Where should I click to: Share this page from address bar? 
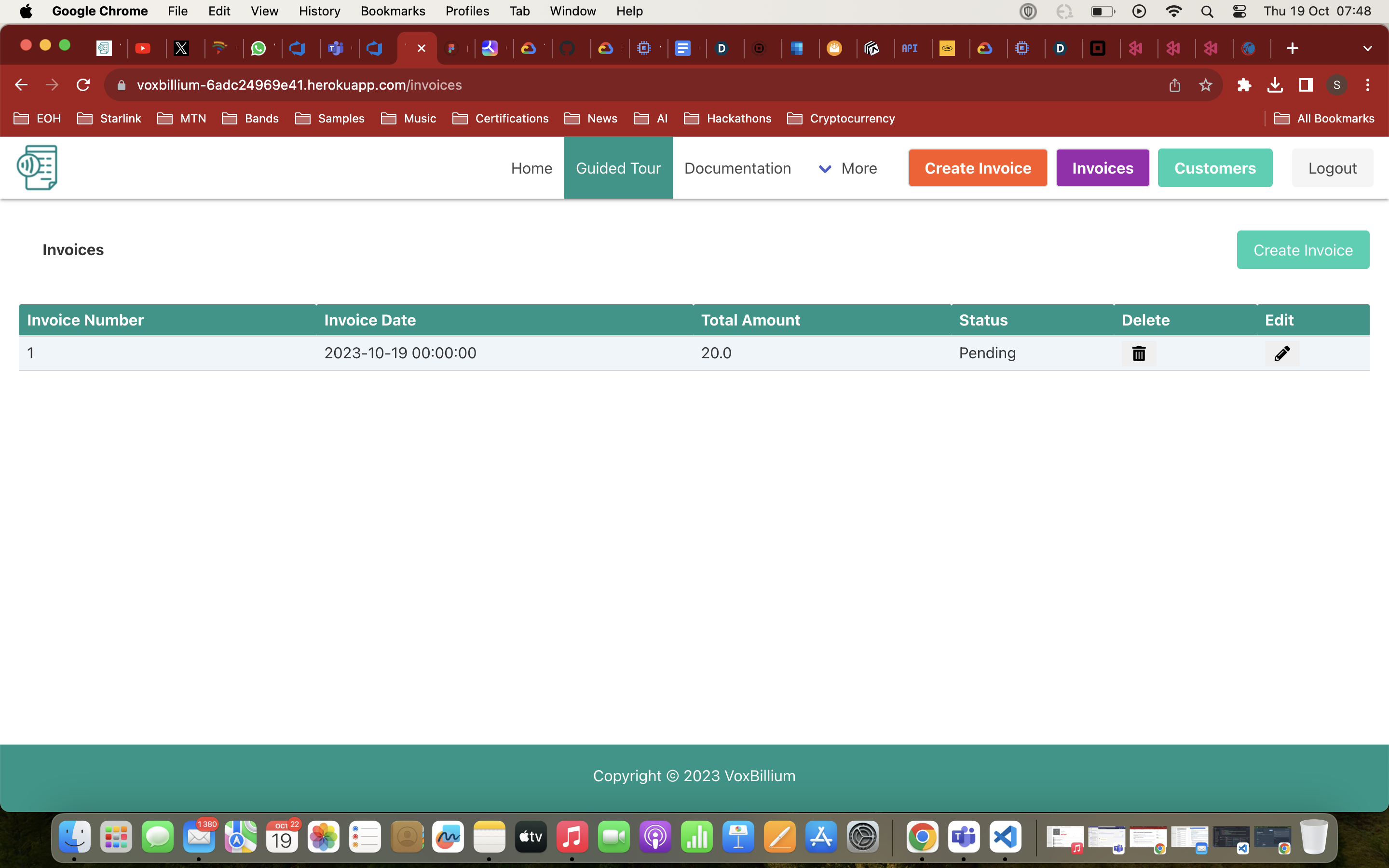tap(1174, 85)
